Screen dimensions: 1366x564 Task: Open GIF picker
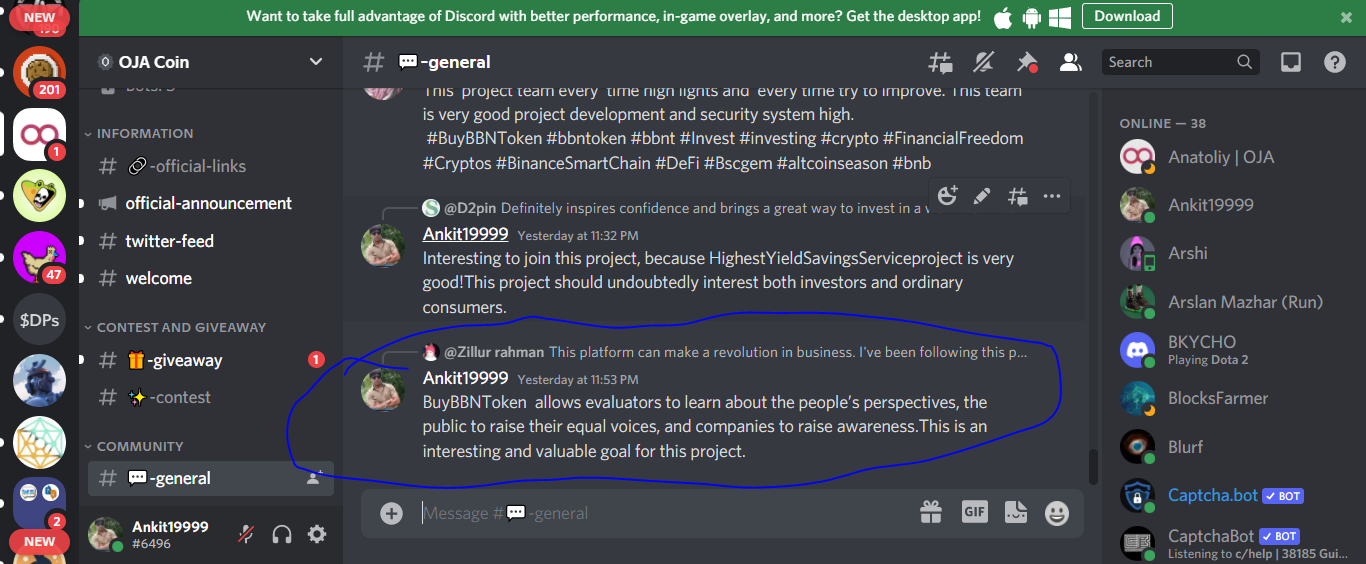coord(974,512)
